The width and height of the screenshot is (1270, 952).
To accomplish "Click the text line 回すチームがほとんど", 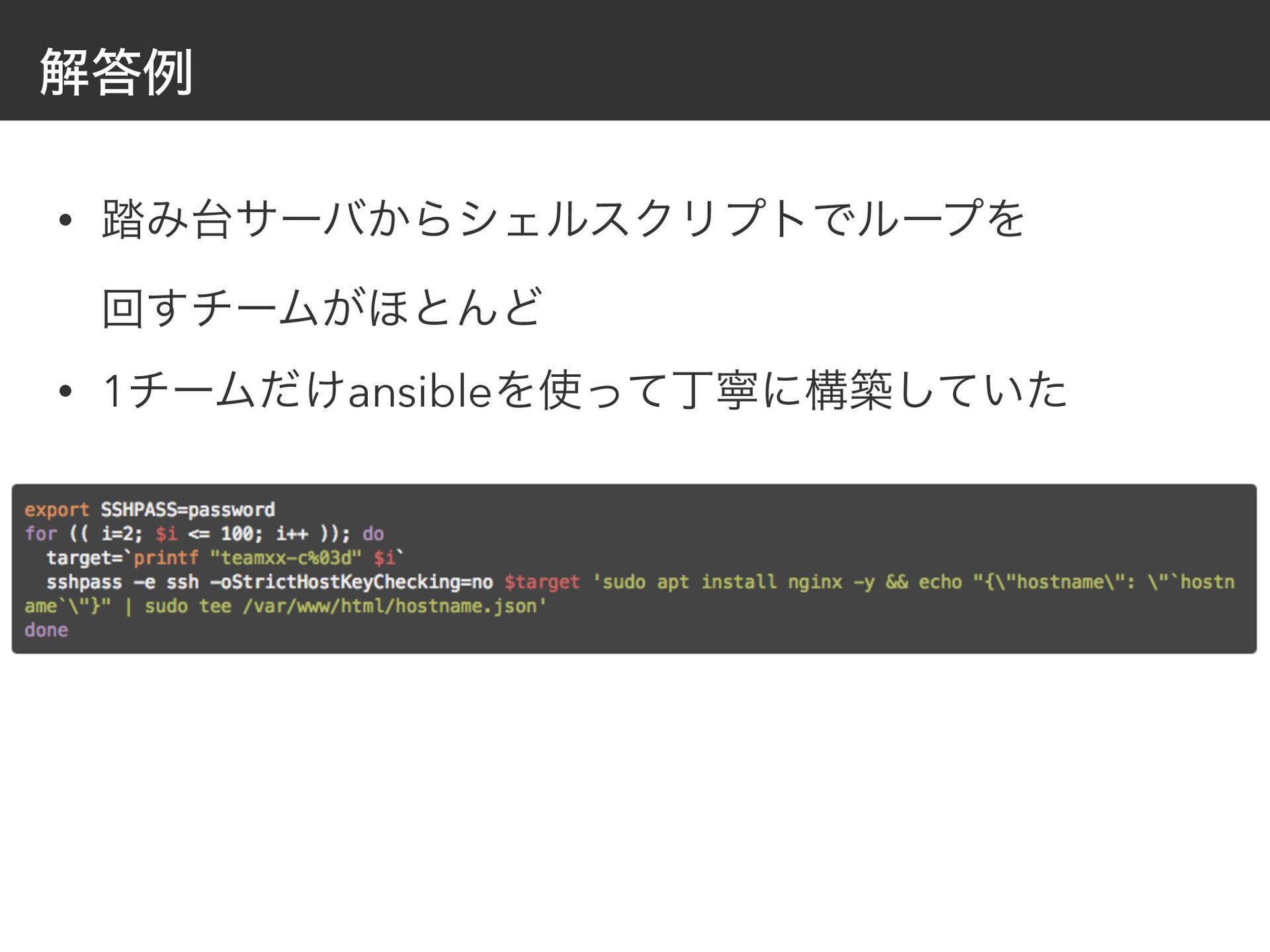I will point(322,307).
